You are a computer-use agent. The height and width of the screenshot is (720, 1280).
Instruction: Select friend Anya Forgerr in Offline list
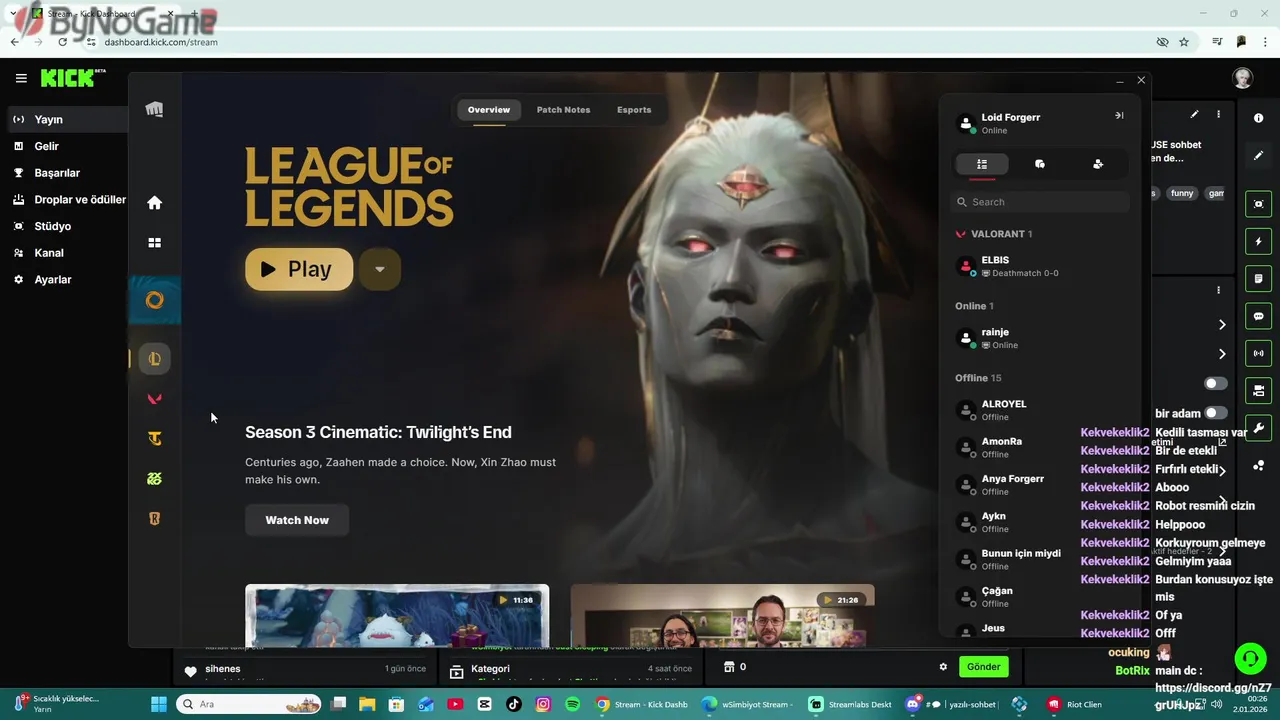pos(1040,485)
